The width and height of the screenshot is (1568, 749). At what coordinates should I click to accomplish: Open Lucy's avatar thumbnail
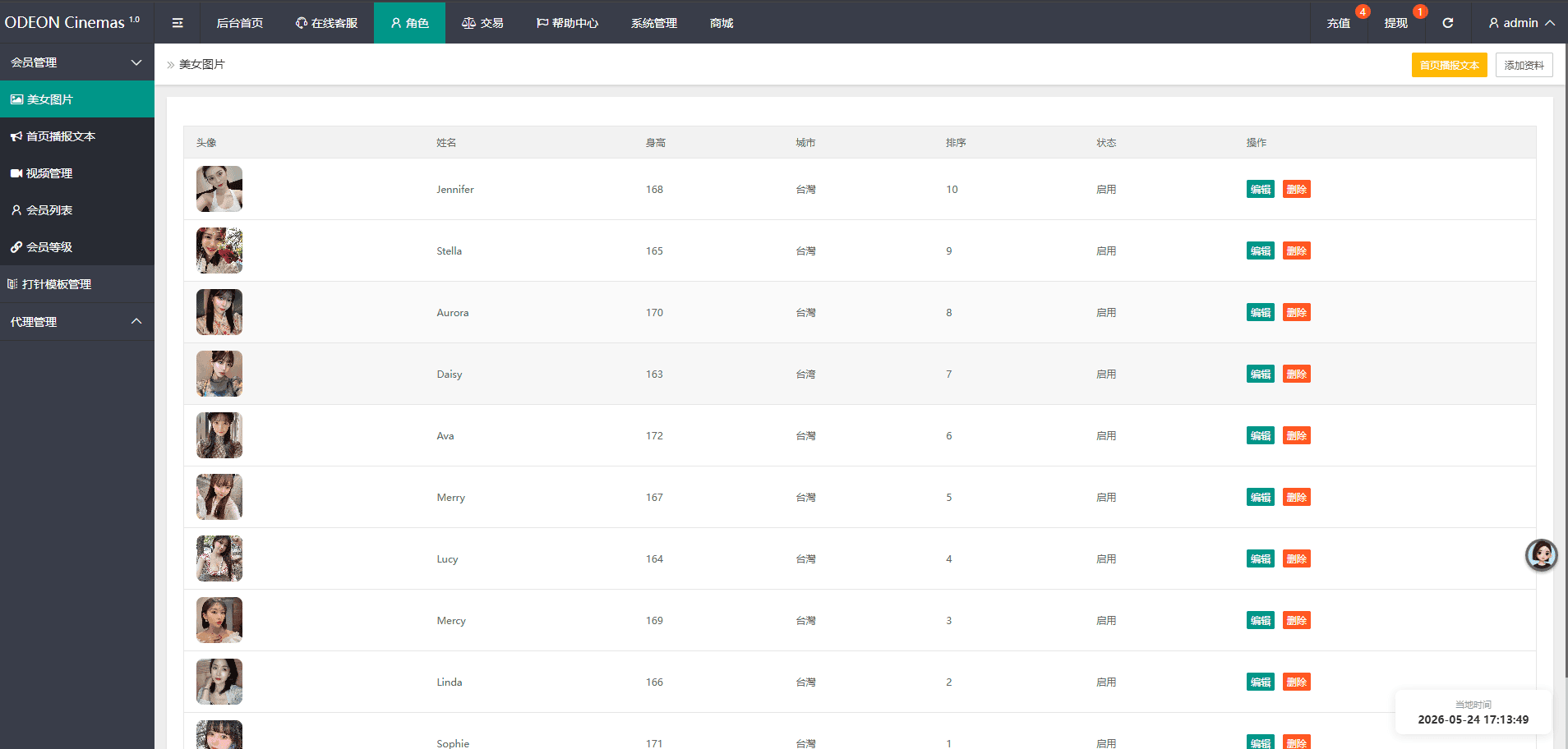tap(219, 558)
